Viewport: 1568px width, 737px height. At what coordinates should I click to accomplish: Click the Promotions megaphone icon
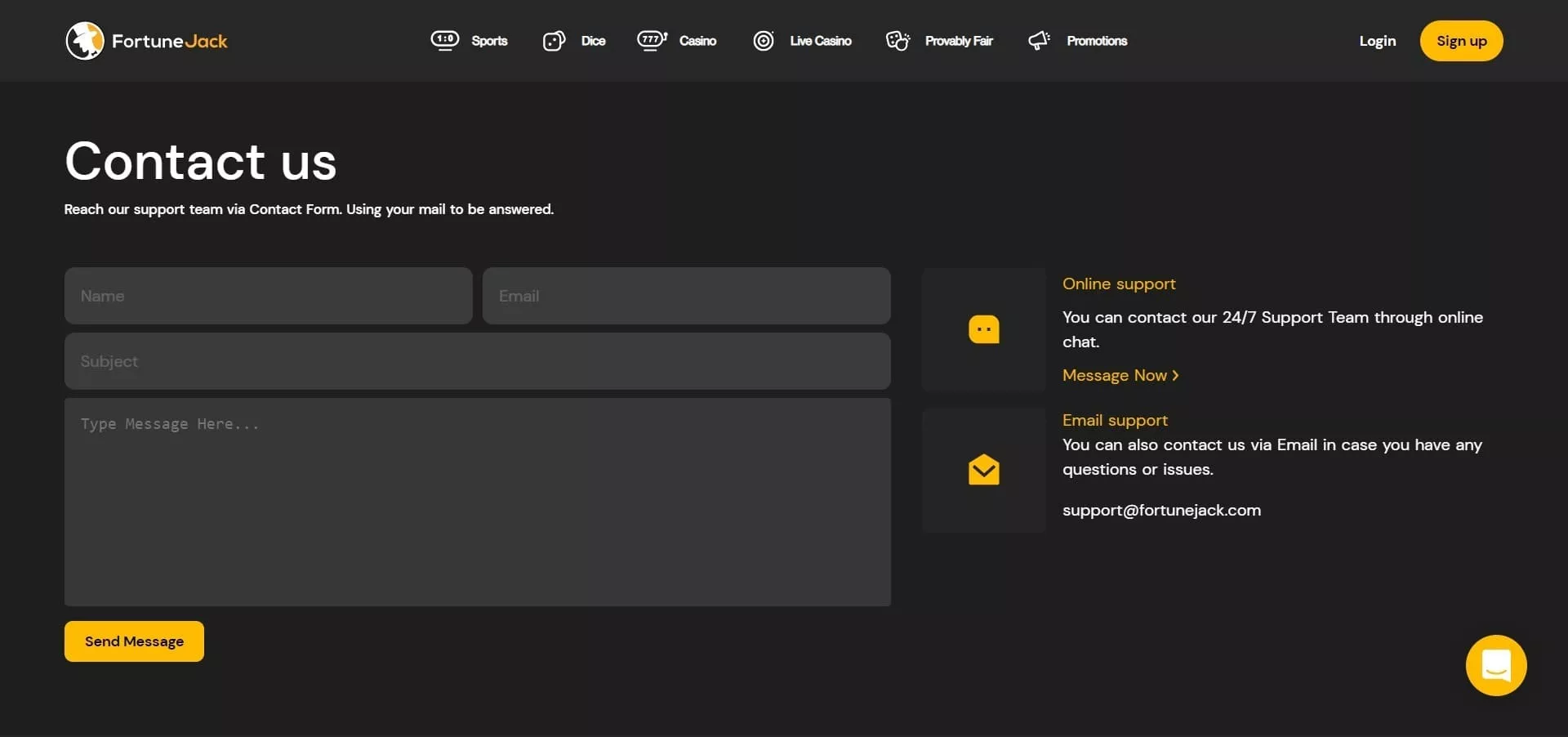1039,41
